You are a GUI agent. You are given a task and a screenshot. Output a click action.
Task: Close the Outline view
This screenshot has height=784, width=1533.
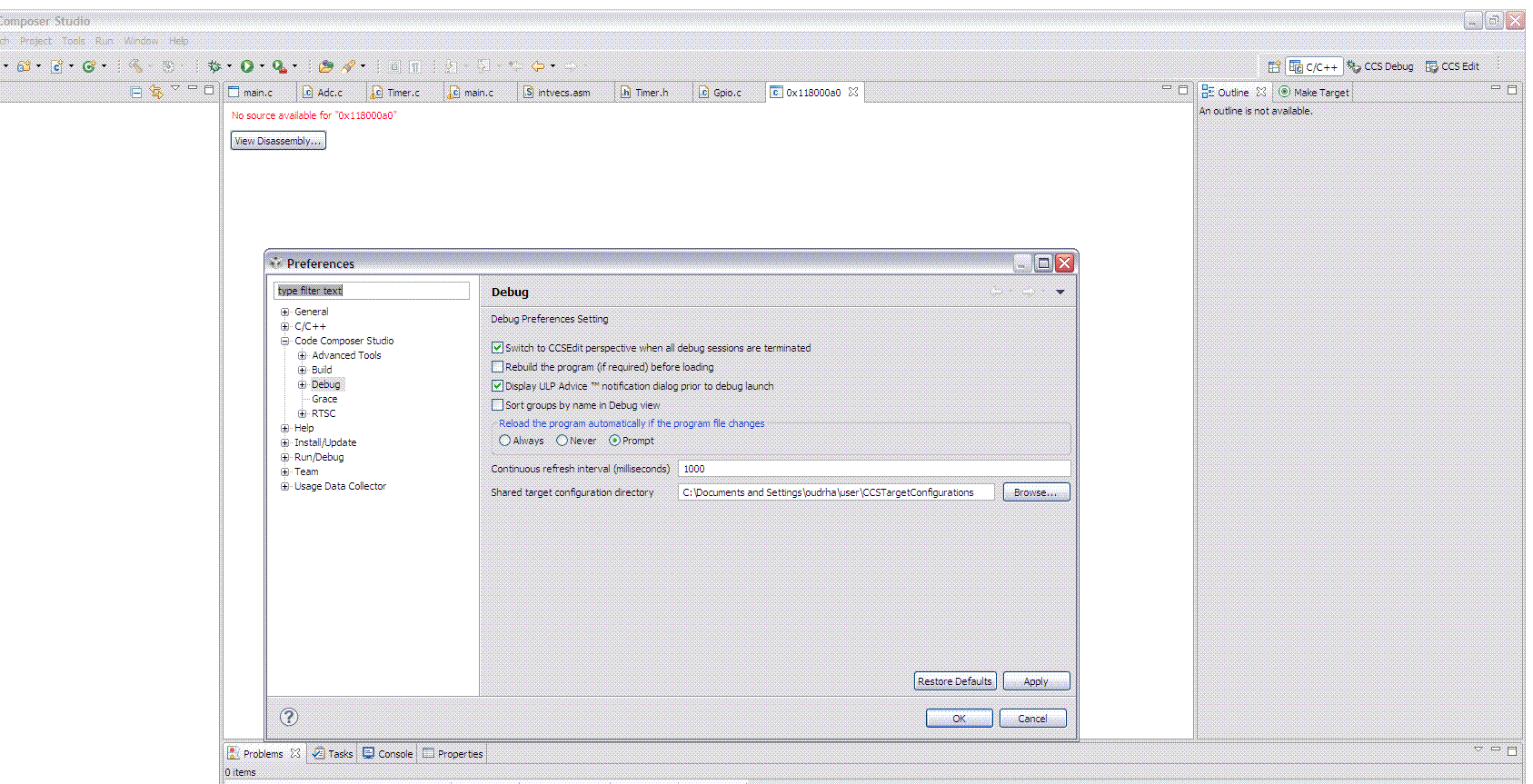coord(1261,92)
